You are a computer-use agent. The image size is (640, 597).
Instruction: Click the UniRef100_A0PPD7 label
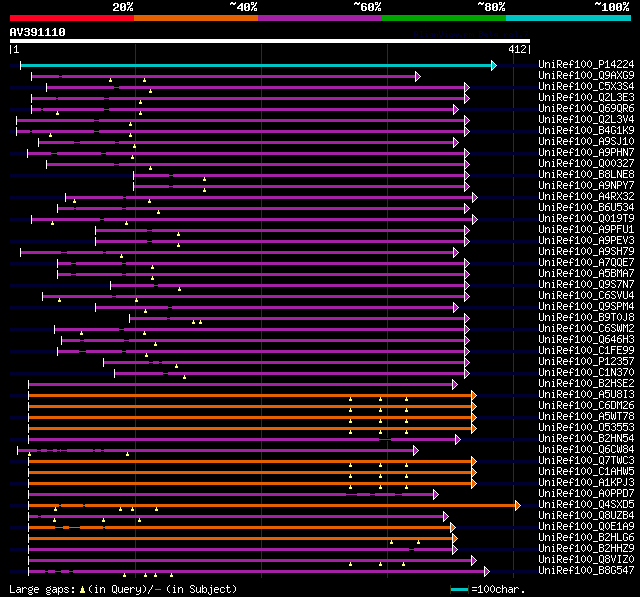586,494
